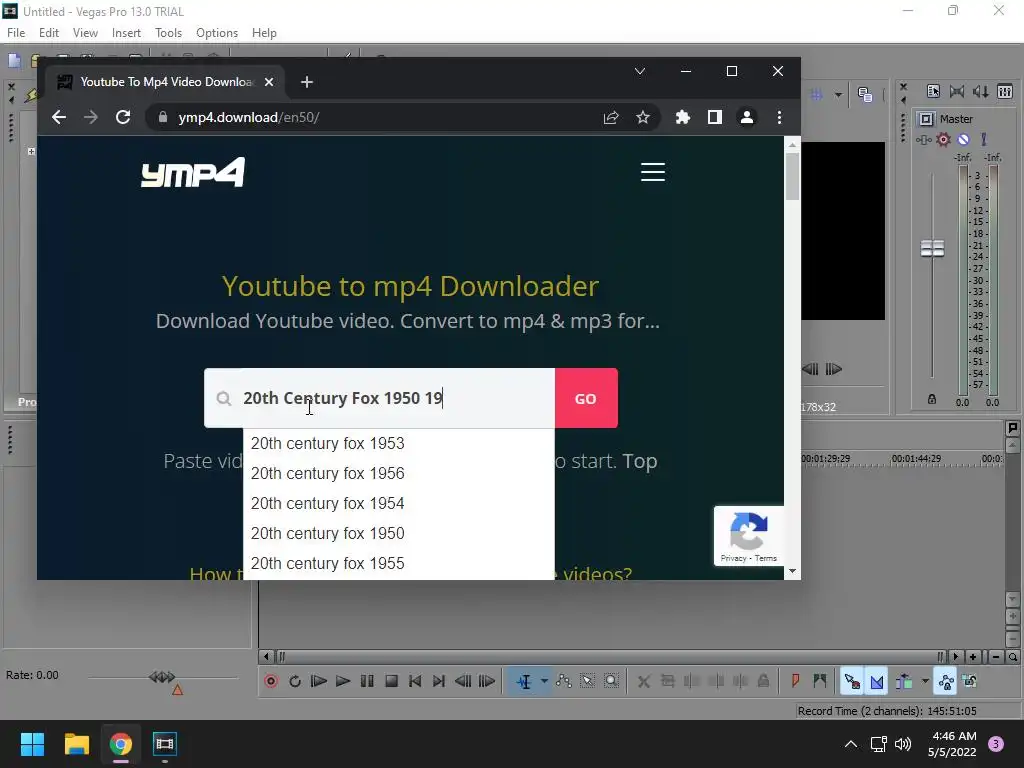1024x768 pixels.
Task: Click the Delete (X) icon in edit toolbar
Action: pyautogui.click(x=643, y=681)
